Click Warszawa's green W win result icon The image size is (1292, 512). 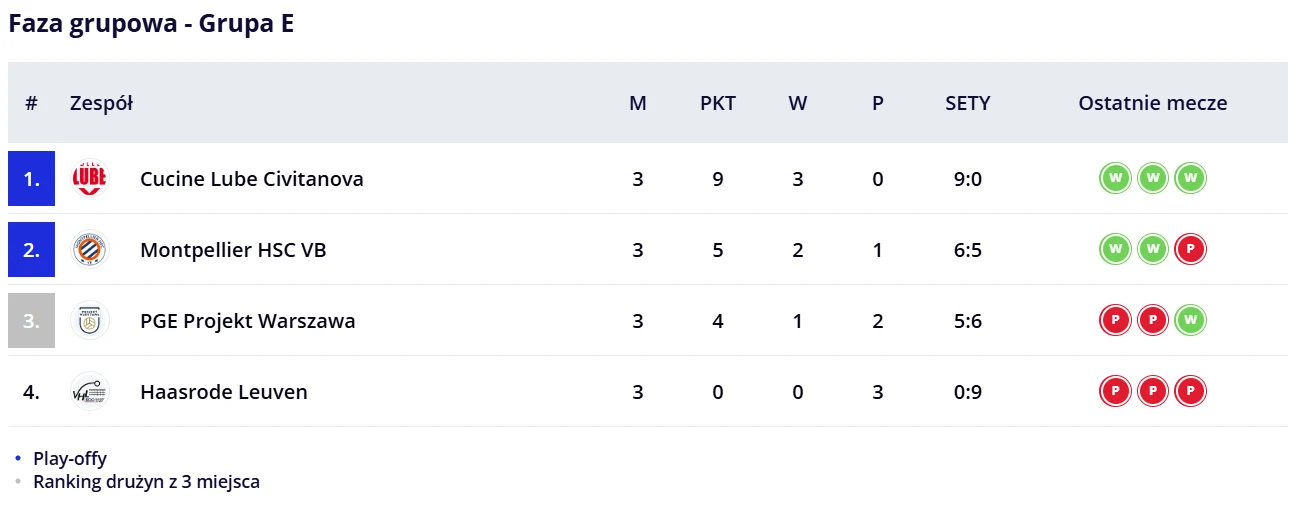(x=1191, y=321)
